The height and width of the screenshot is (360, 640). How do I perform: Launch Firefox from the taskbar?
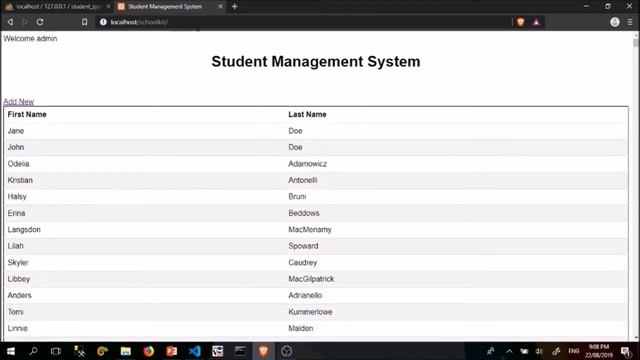click(x=149, y=351)
